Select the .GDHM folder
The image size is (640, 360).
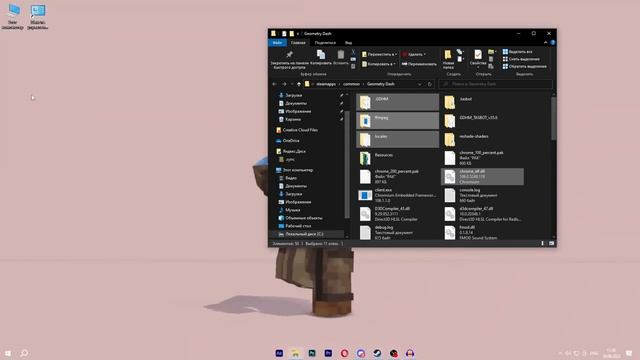398,102
